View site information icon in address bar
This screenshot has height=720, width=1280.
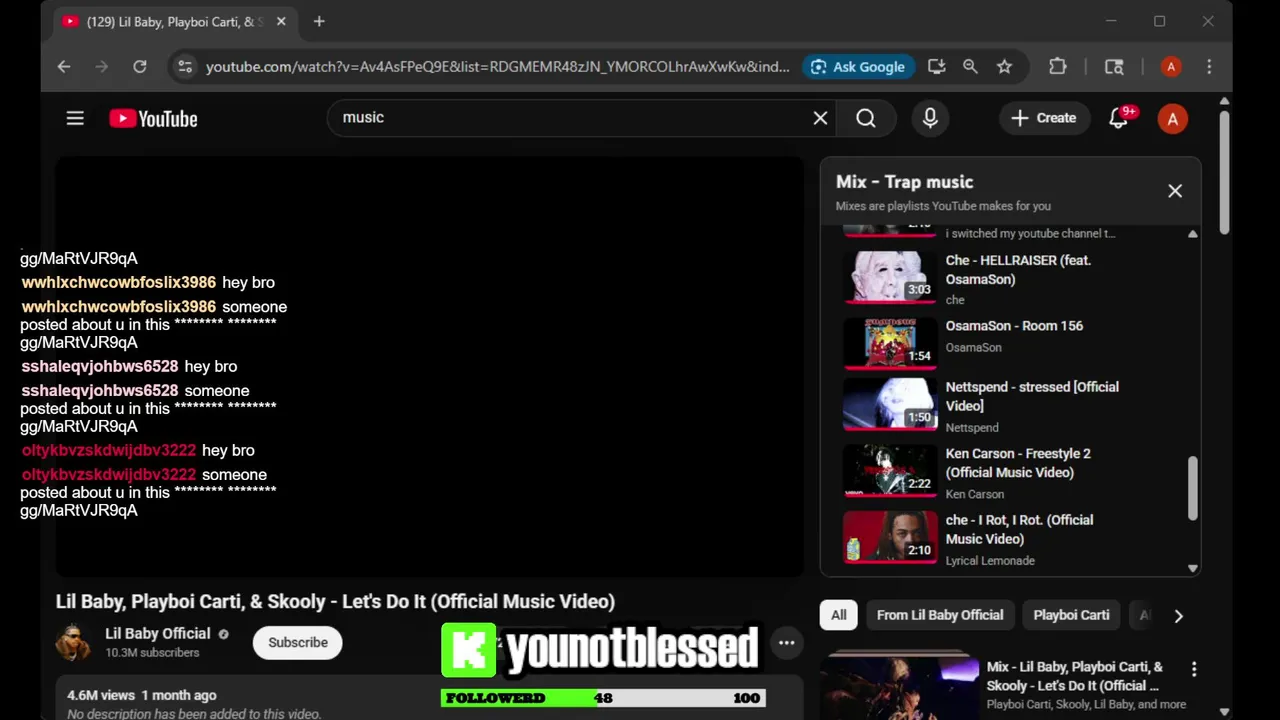tap(184, 67)
